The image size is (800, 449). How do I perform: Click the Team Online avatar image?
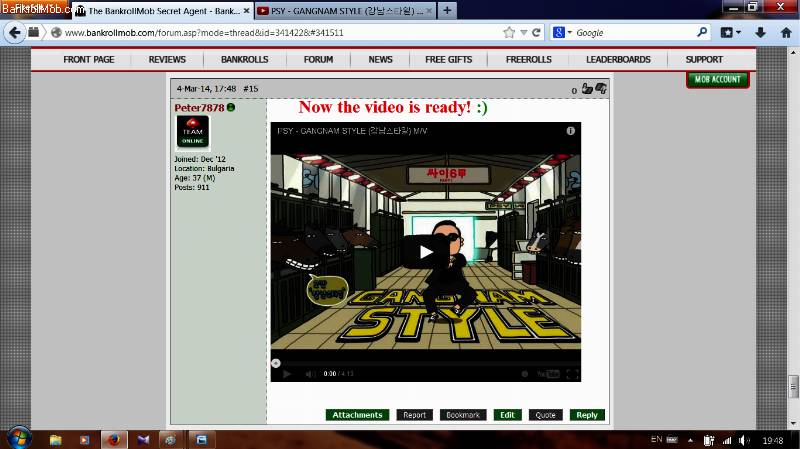click(193, 132)
